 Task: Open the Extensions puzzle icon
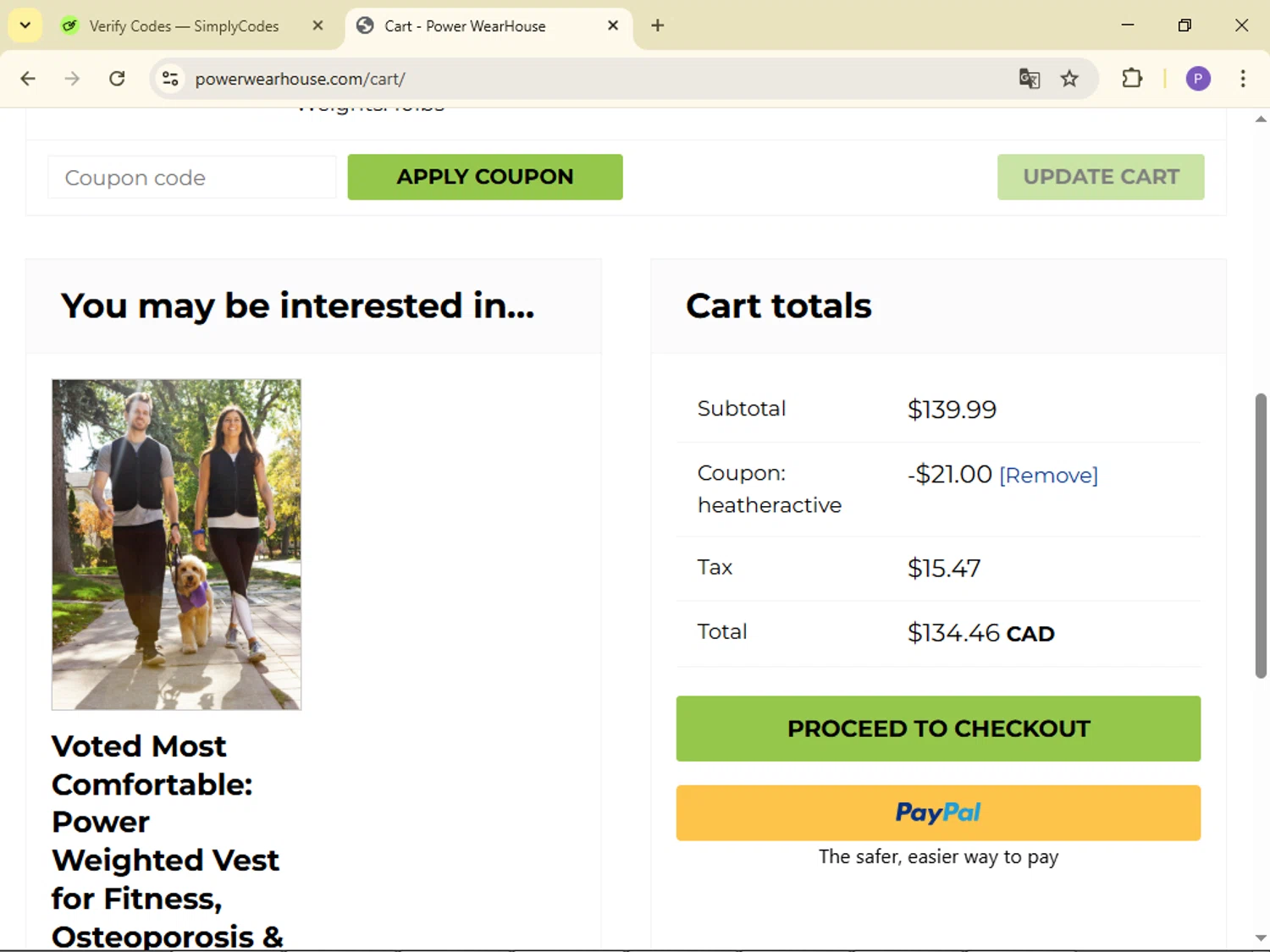(1132, 79)
